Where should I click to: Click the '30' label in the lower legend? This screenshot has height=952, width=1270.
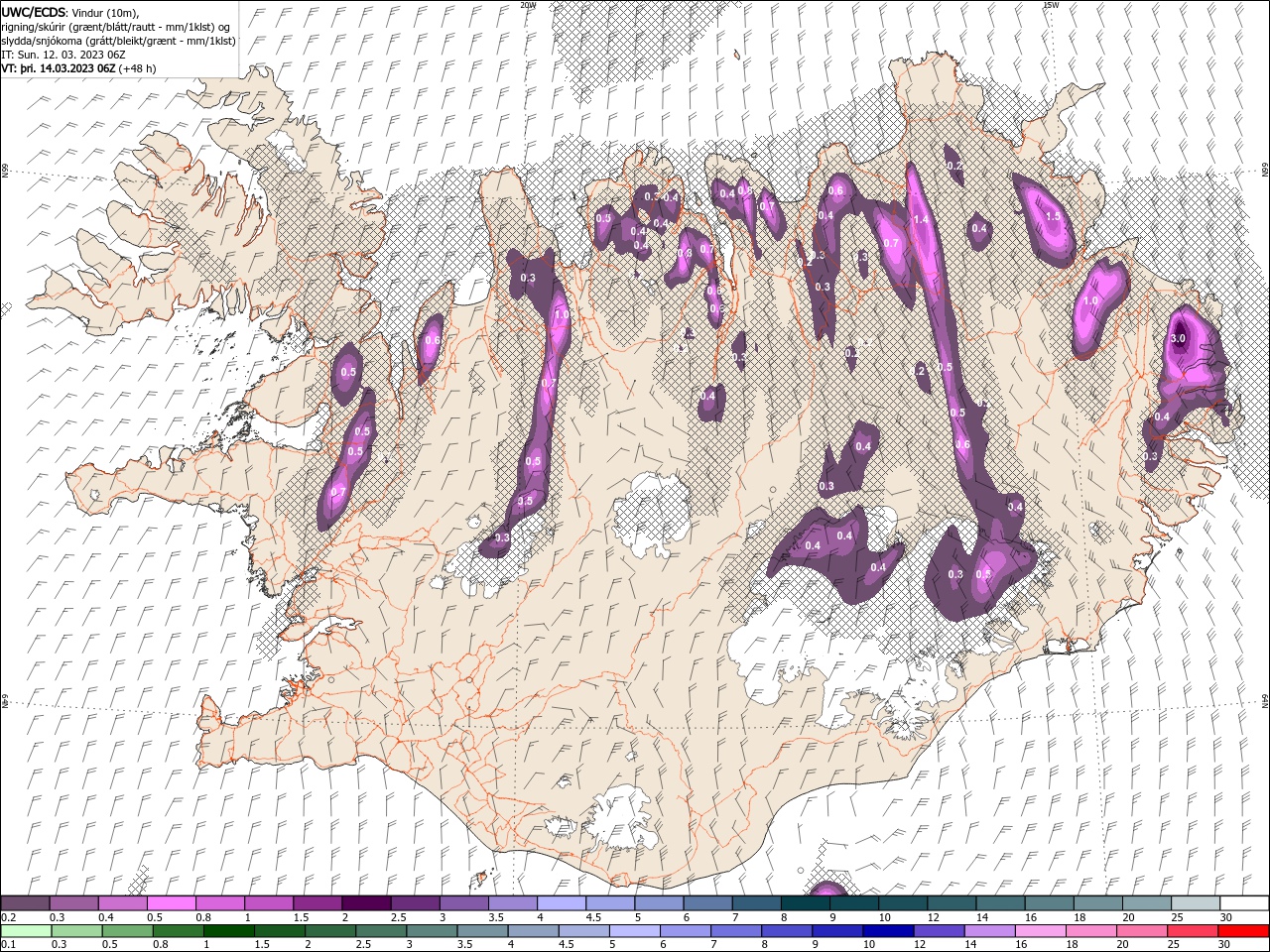[x=1223, y=945]
